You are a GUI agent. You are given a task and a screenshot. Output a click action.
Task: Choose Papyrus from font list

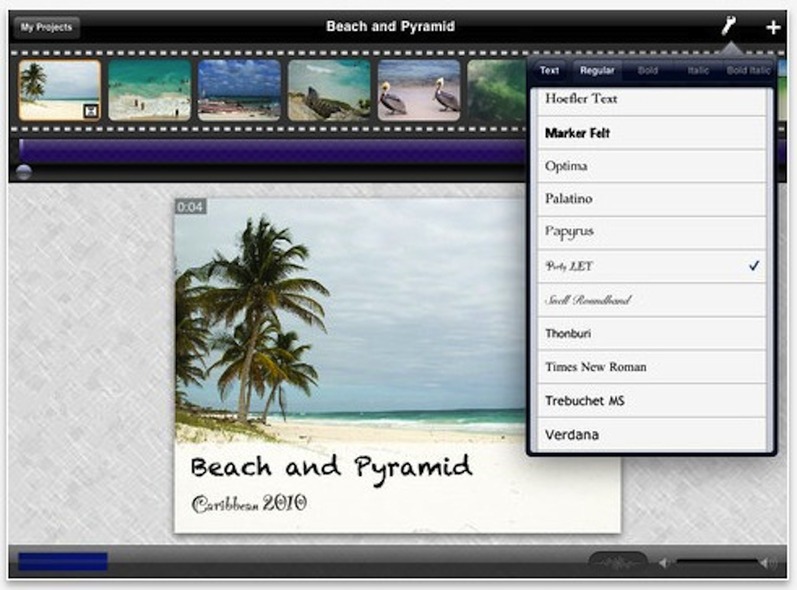point(650,232)
